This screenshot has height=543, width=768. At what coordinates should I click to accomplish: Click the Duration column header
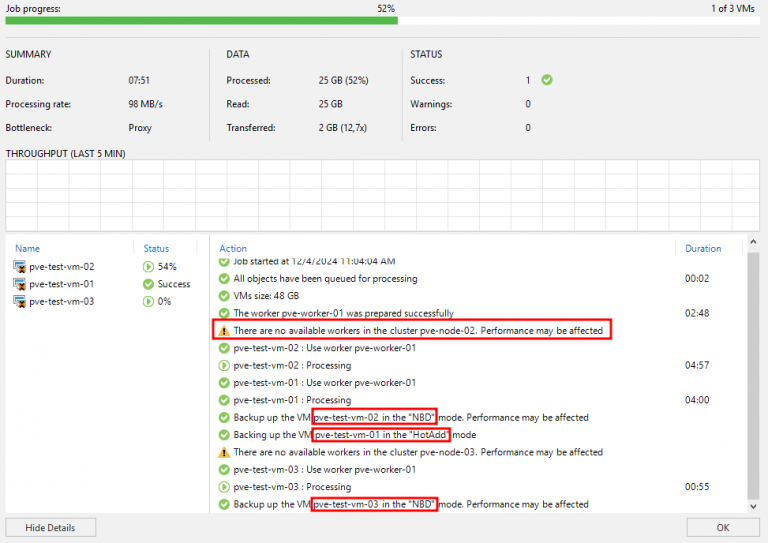(x=703, y=248)
